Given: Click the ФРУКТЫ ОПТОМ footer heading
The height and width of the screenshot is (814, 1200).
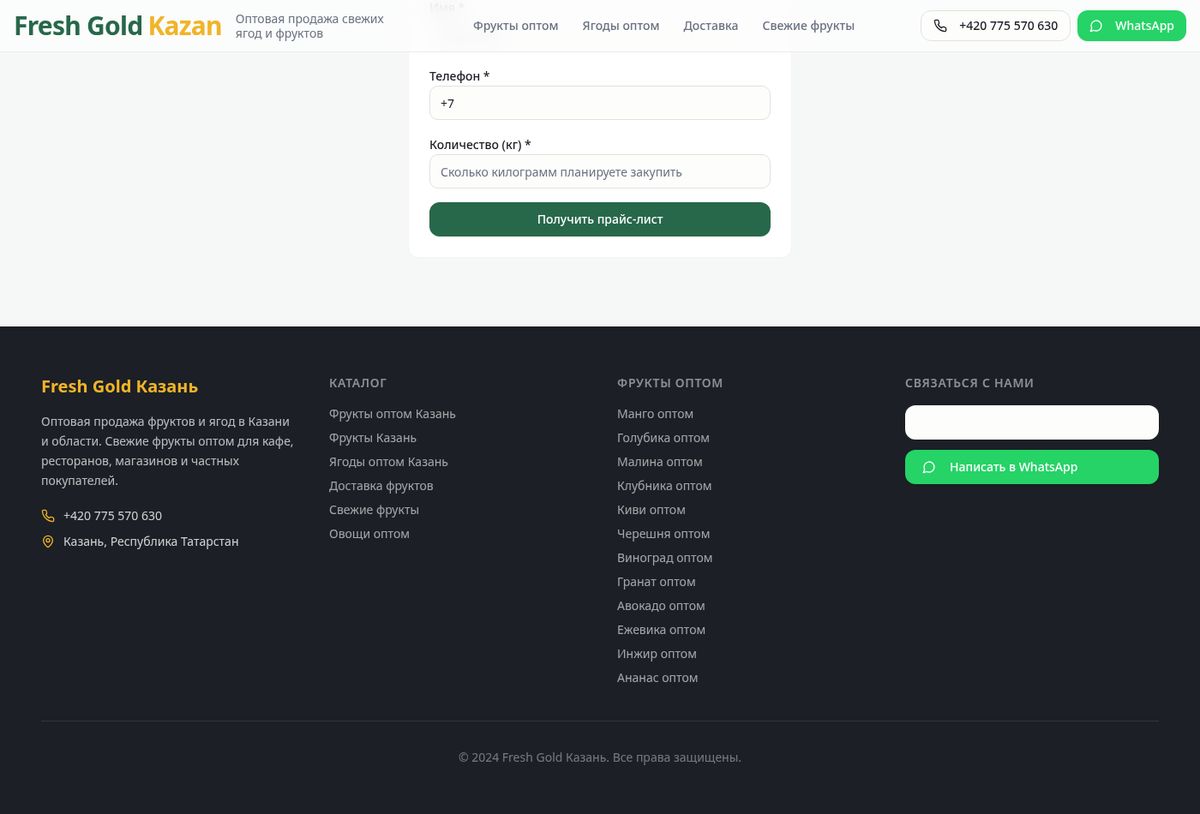Looking at the screenshot, I should tap(670, 383).
